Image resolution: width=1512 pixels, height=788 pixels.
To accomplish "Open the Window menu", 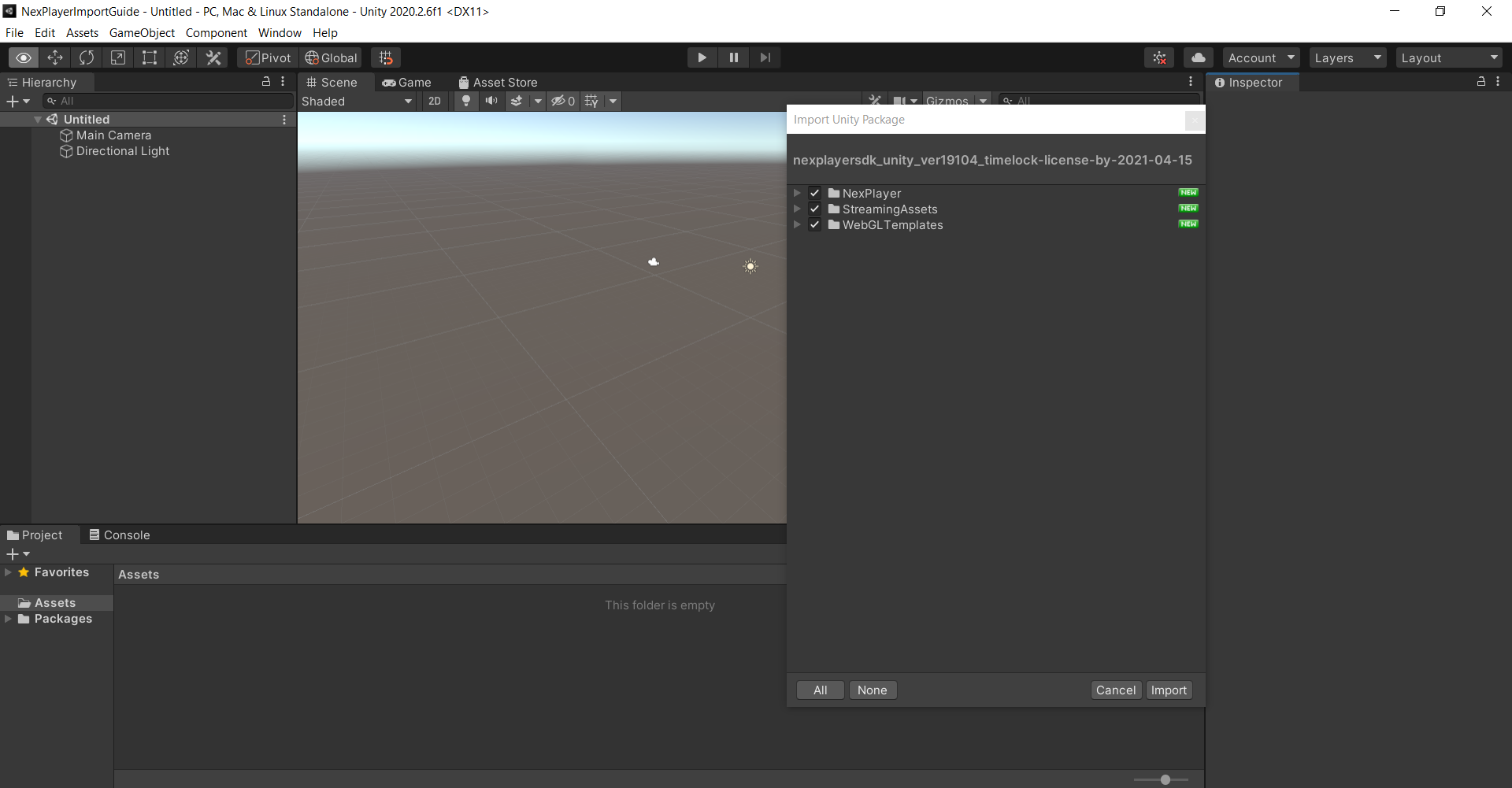I will click(280, 32).
